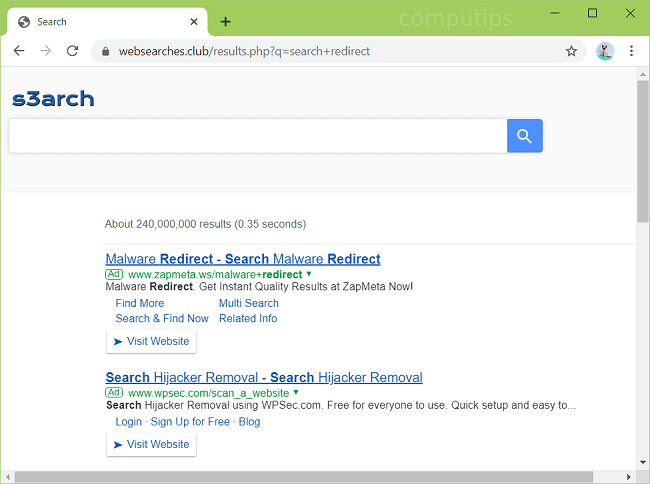View site info via padlock icon
This screenshot has height=484, width=650.
(x=106, y=51)
